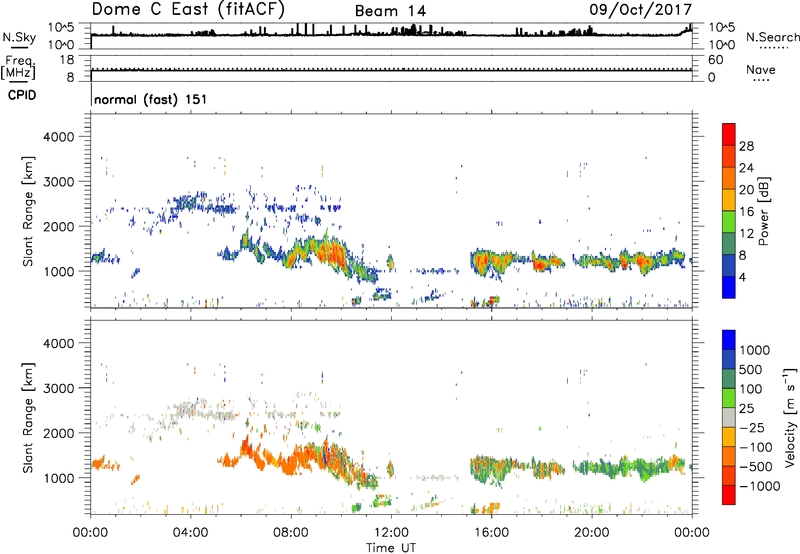800x554 pixels.
Task: Click the 'normal (fast) 151' text
Action: [x=151, y=99]
